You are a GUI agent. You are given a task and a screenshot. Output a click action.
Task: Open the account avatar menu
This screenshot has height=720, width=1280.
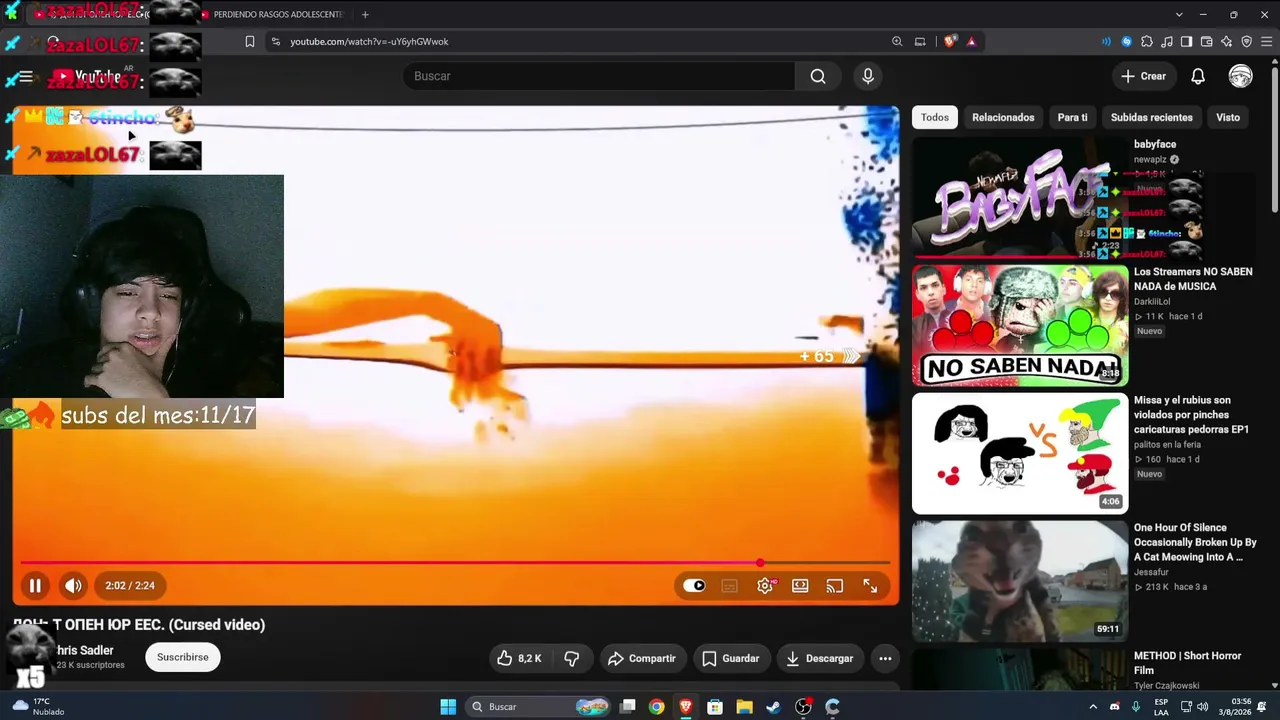coord(1241,76)
